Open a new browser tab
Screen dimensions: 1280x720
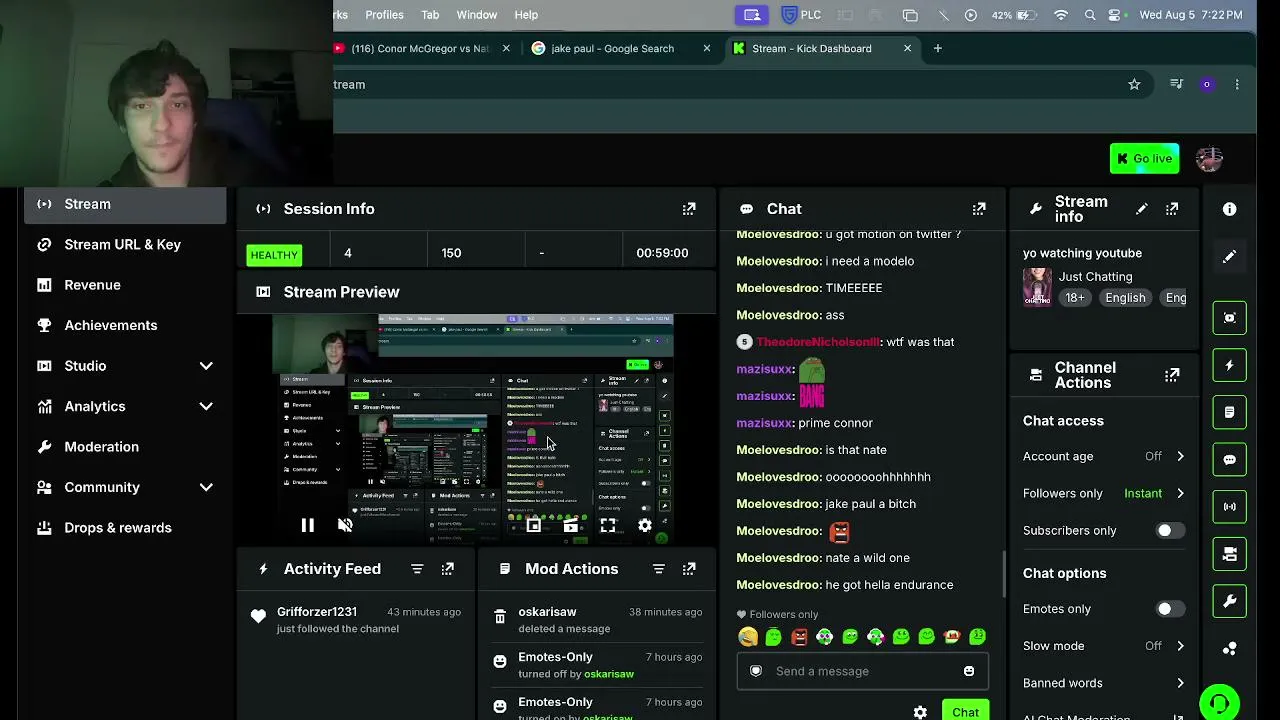coord(937,48)
